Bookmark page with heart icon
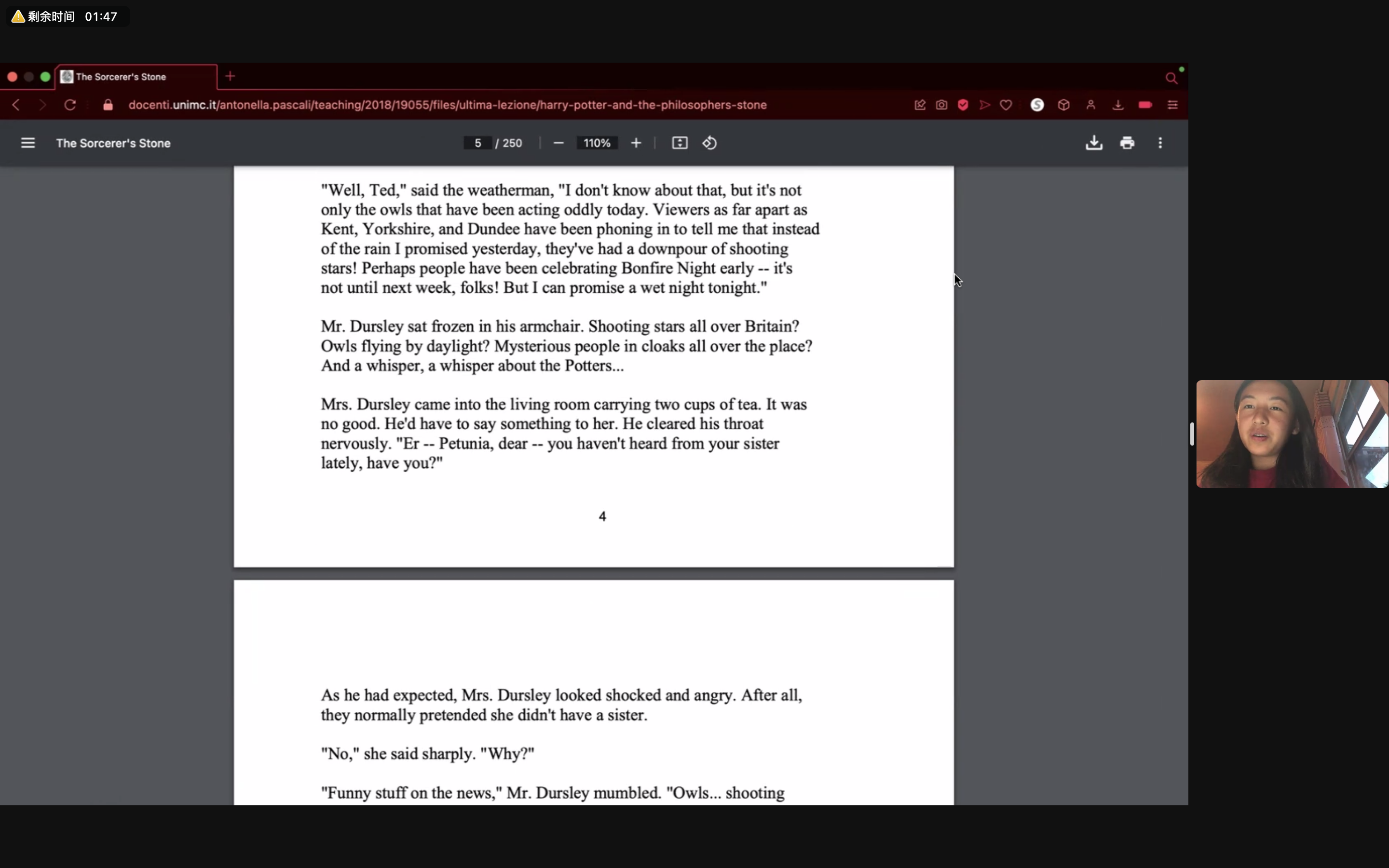This screenshot has height=868, width=1389. (x=1006, y=105)
